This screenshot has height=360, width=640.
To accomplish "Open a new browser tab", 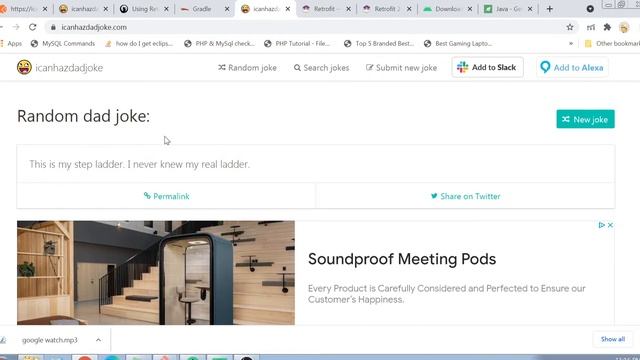I will (549, 9).
